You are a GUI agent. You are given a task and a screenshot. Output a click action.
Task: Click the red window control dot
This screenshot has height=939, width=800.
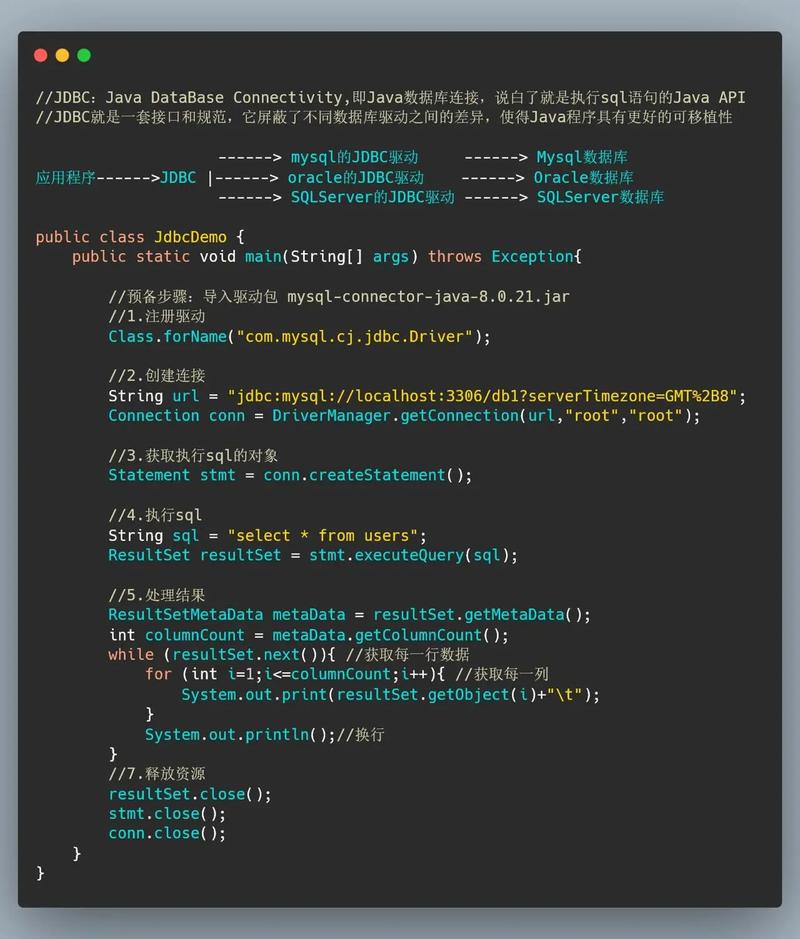click(40, 55)
